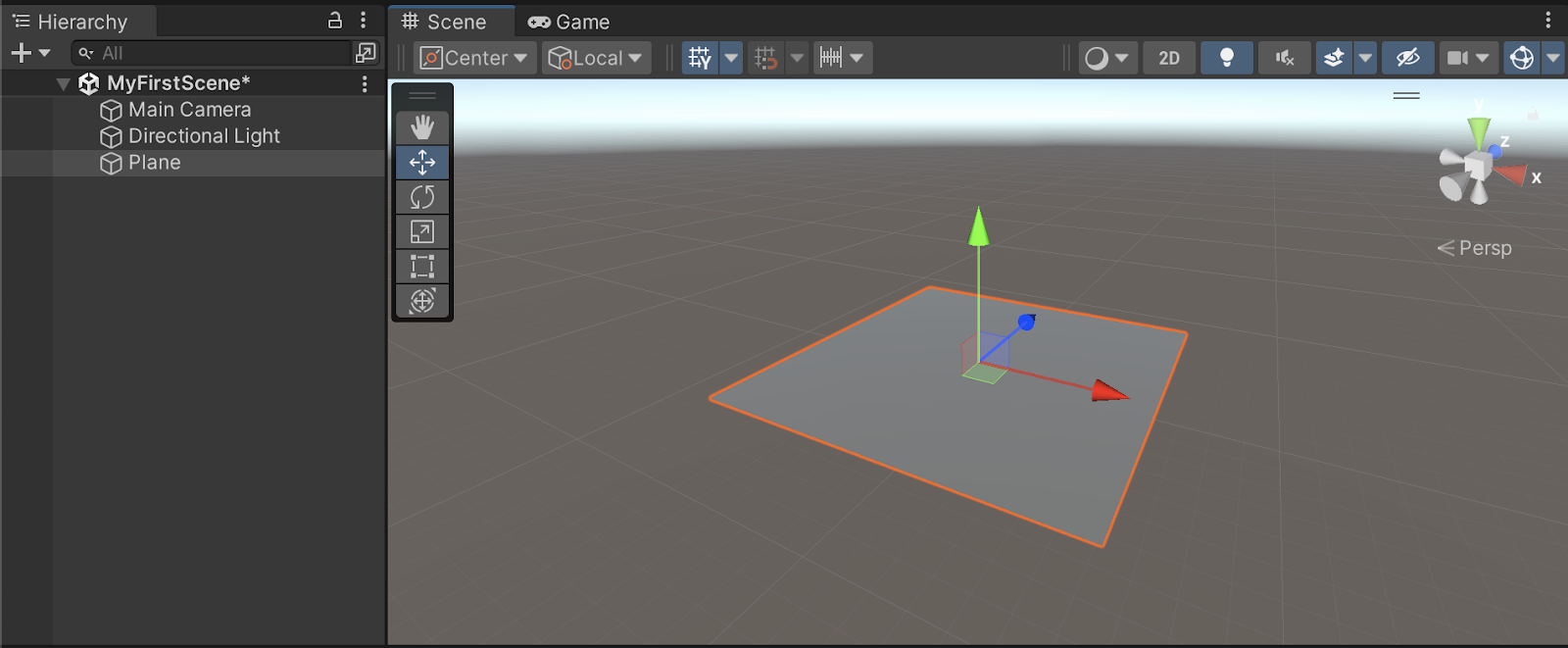Open the Center pivot dropdown
1568x648 pixels.
pos(474,58)
